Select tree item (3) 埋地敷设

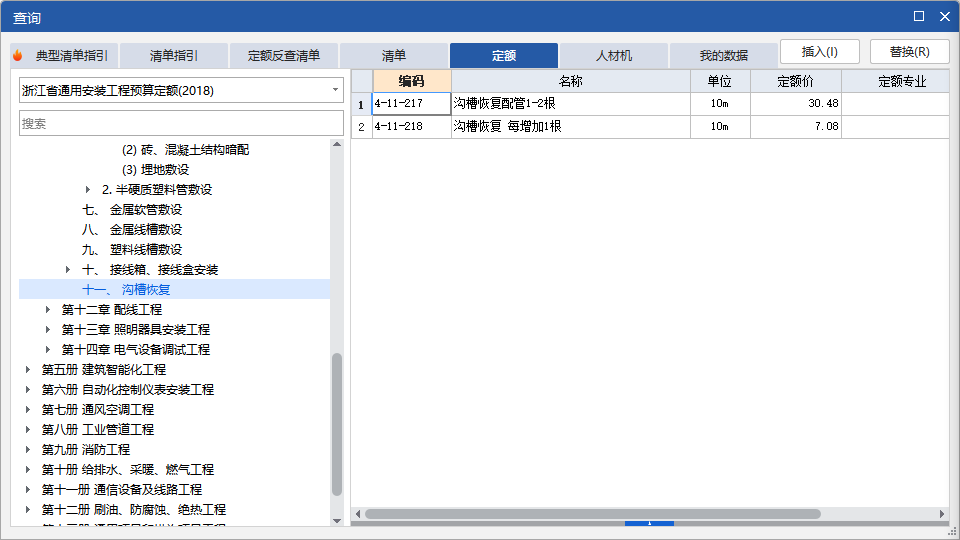[156, 170]
